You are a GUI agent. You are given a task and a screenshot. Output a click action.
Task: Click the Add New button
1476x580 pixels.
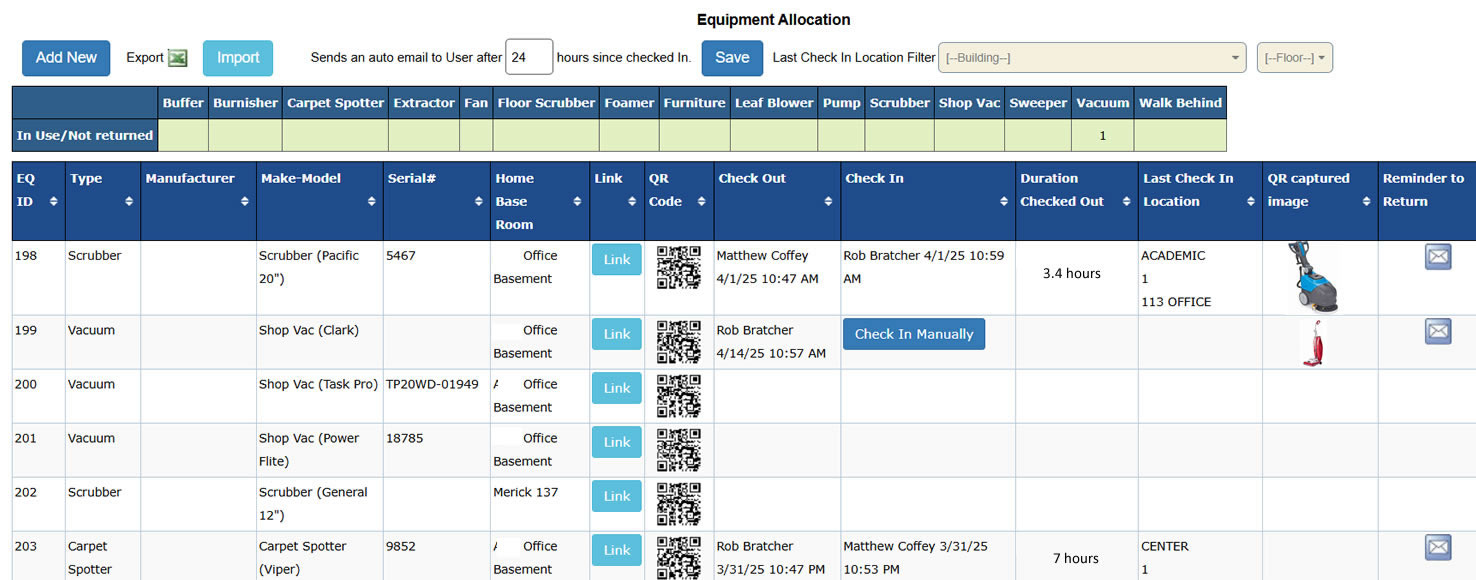(66, 58)
